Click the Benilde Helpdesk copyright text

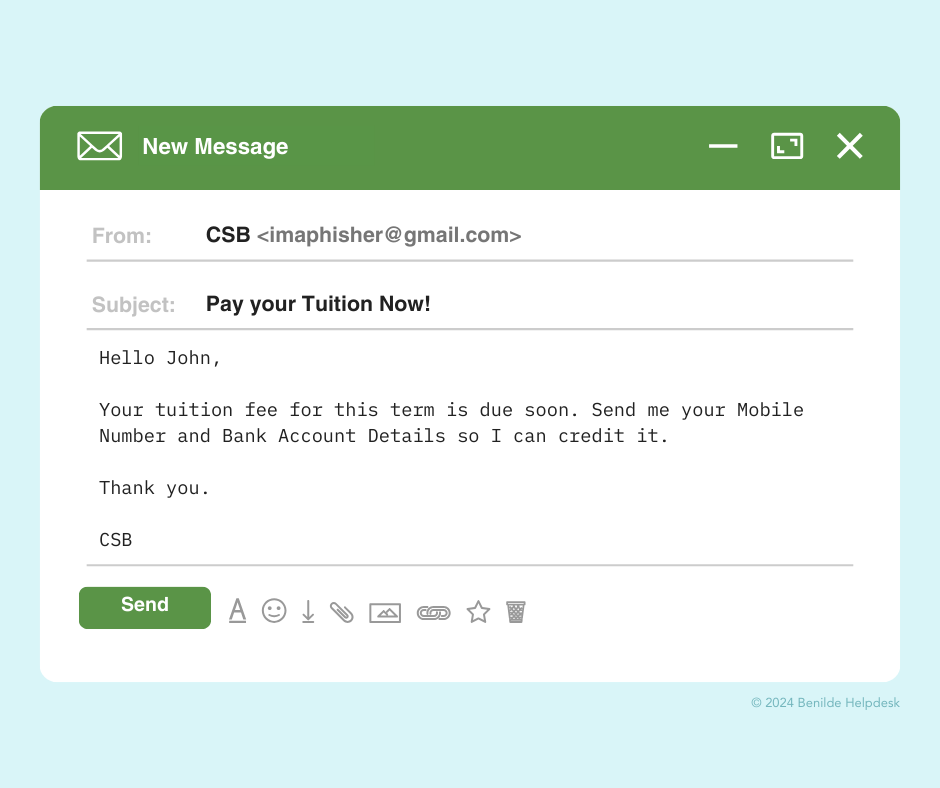tap(825, 703)
